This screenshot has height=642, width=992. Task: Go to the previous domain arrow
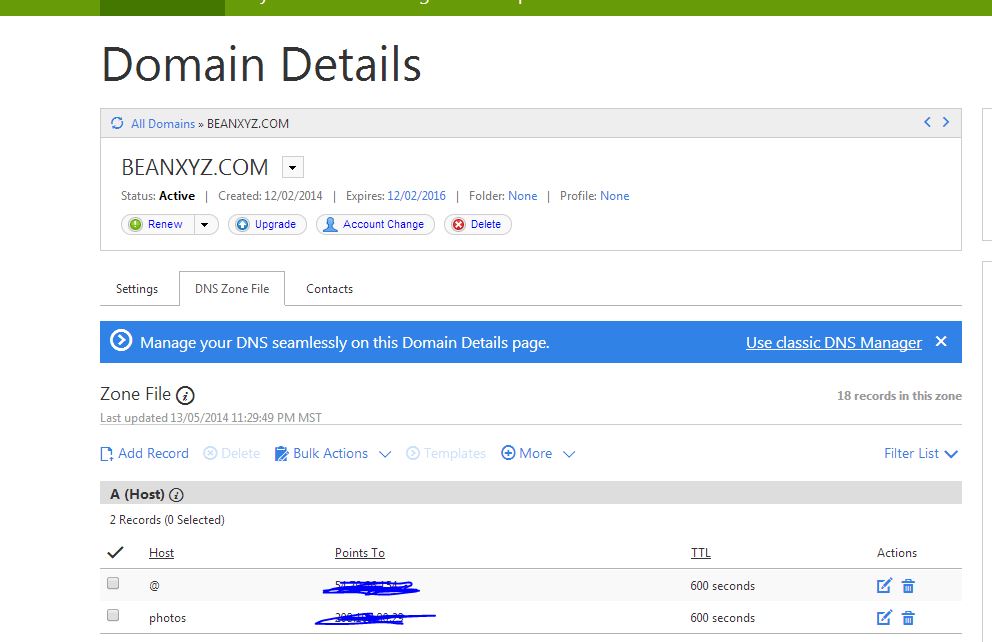click(x=927, y=122)
